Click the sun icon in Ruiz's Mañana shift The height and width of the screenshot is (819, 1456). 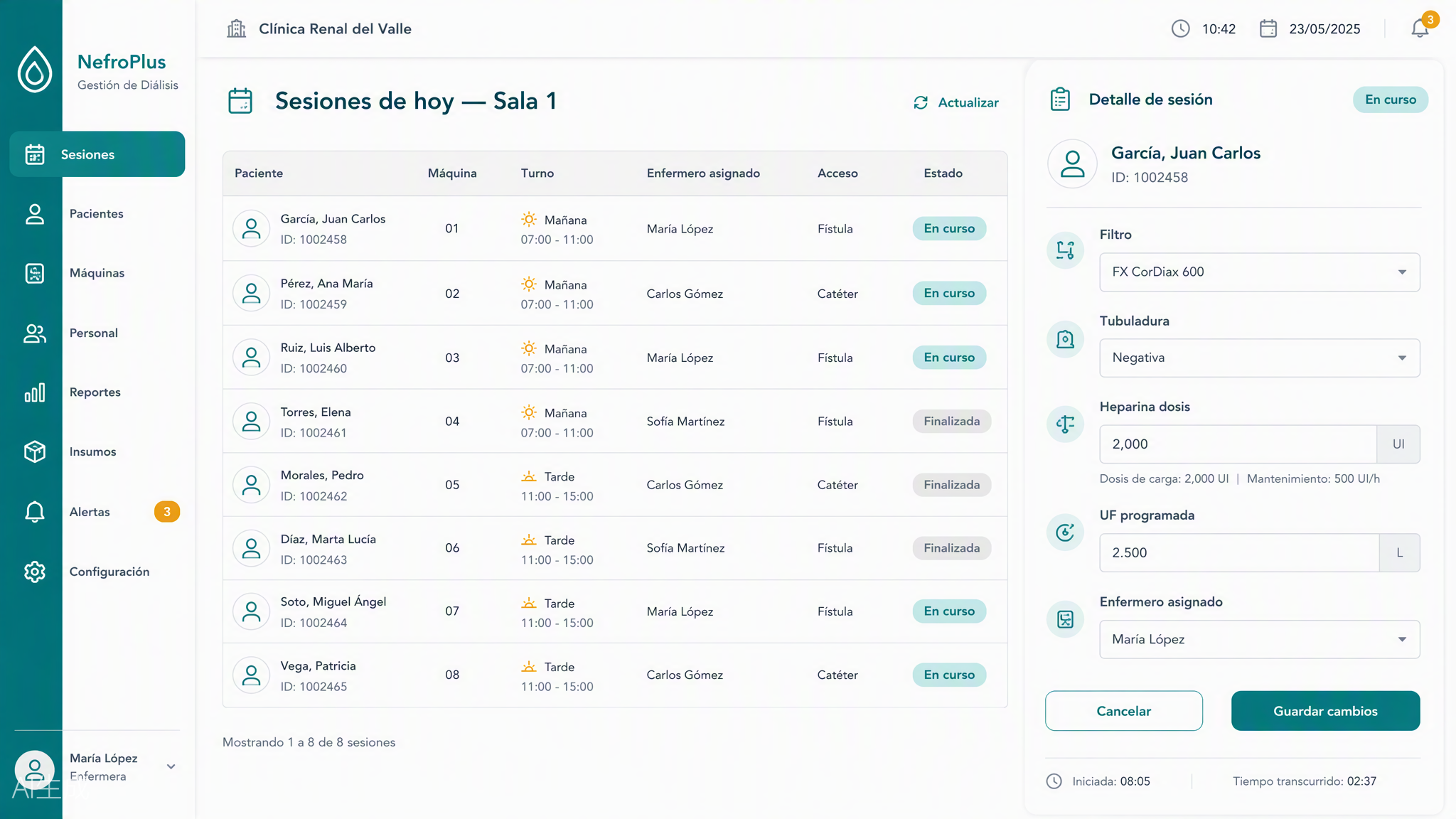point(528,348)
